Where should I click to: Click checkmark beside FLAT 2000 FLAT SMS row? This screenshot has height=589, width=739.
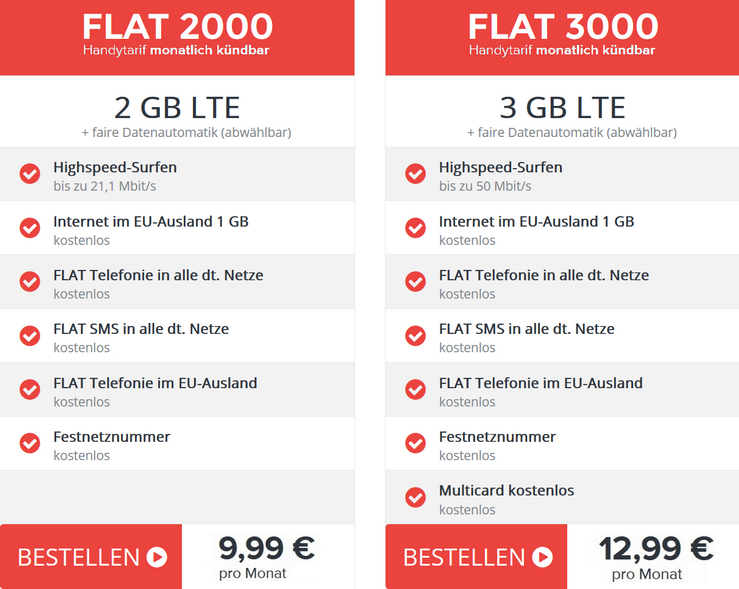[x=30, y=336]
